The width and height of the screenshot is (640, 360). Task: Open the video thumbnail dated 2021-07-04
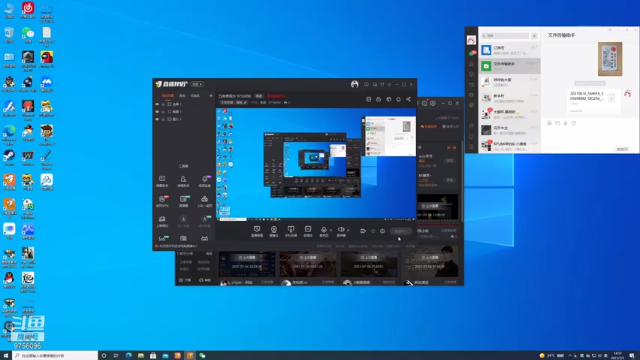pyautogui.click(x=247, y=264)
